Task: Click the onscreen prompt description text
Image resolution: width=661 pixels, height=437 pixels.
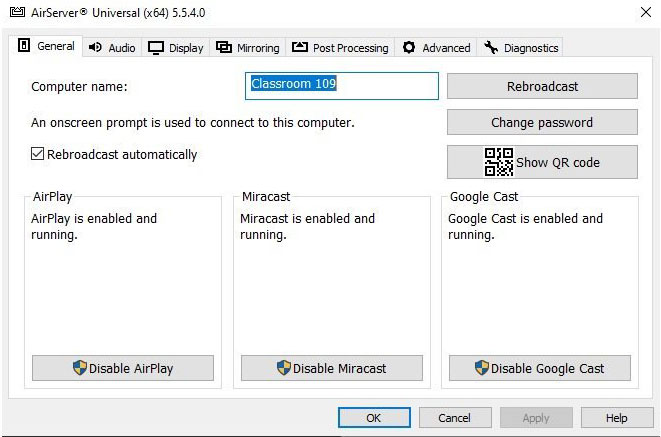Action: [193, 123]
